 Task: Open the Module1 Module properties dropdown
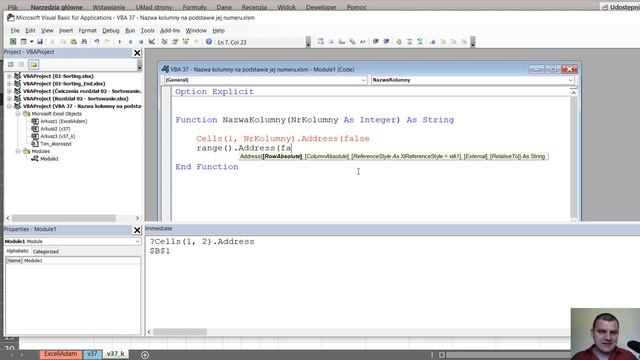click(137, 242)
